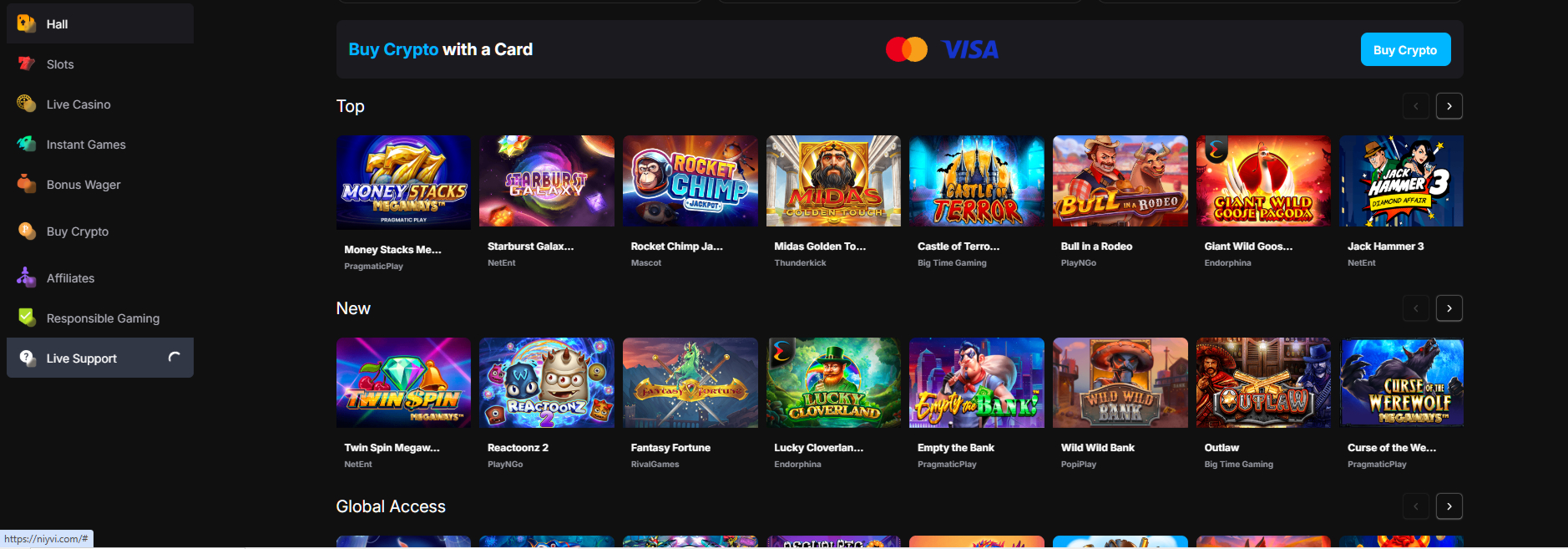
Task: Click the Buy Crypto coin icon in sidebar
Action: tap(27, 231)
